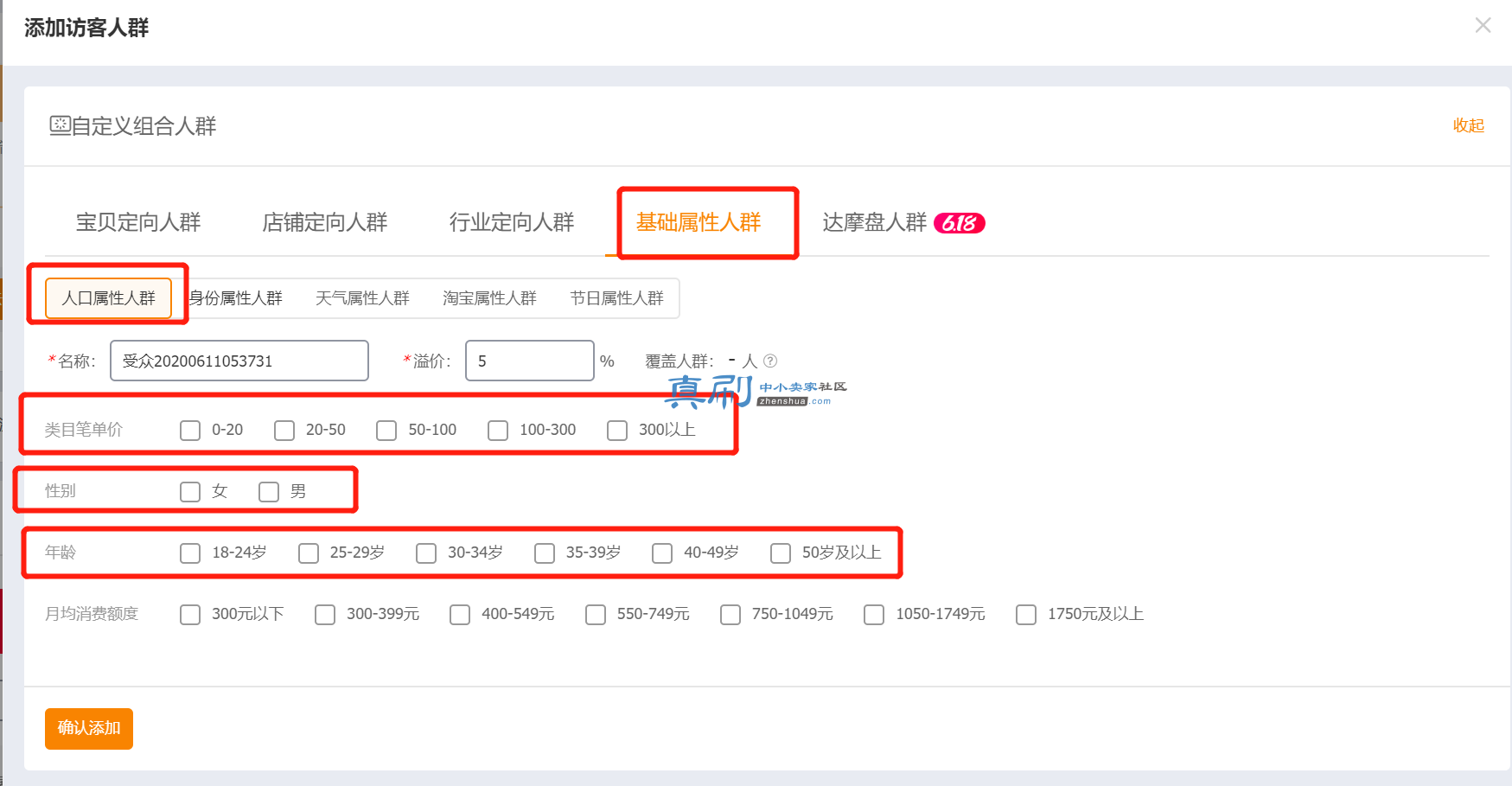Check the 男 gender checkbox
The width and height of the screenshot is (1512, 786).
point(269,492)
